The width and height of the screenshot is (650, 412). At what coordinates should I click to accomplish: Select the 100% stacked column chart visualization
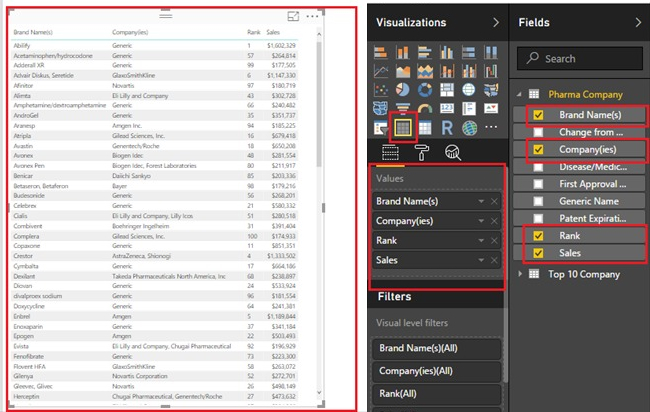click(x=491, y=53)
